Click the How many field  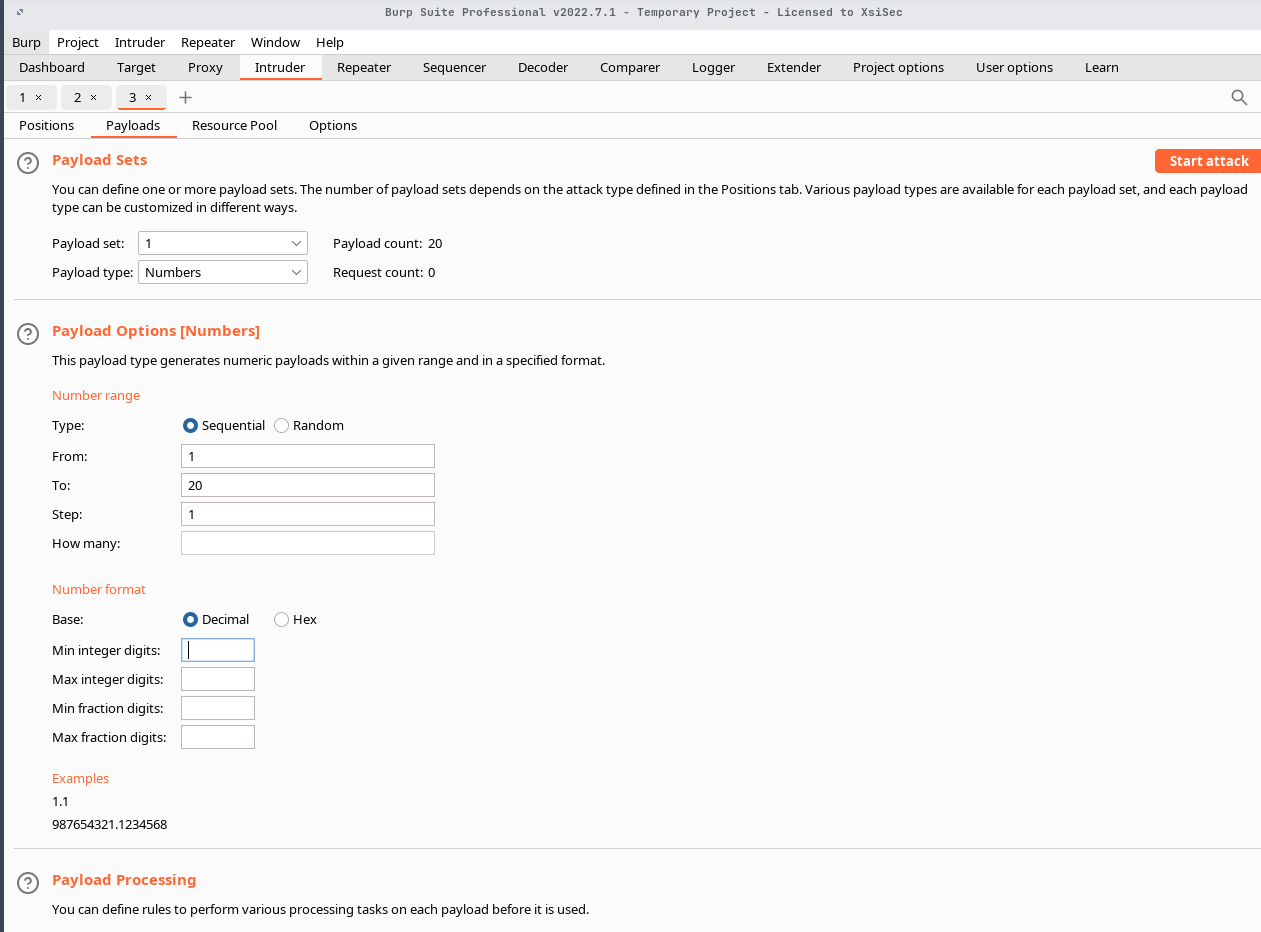coord(308,543)
